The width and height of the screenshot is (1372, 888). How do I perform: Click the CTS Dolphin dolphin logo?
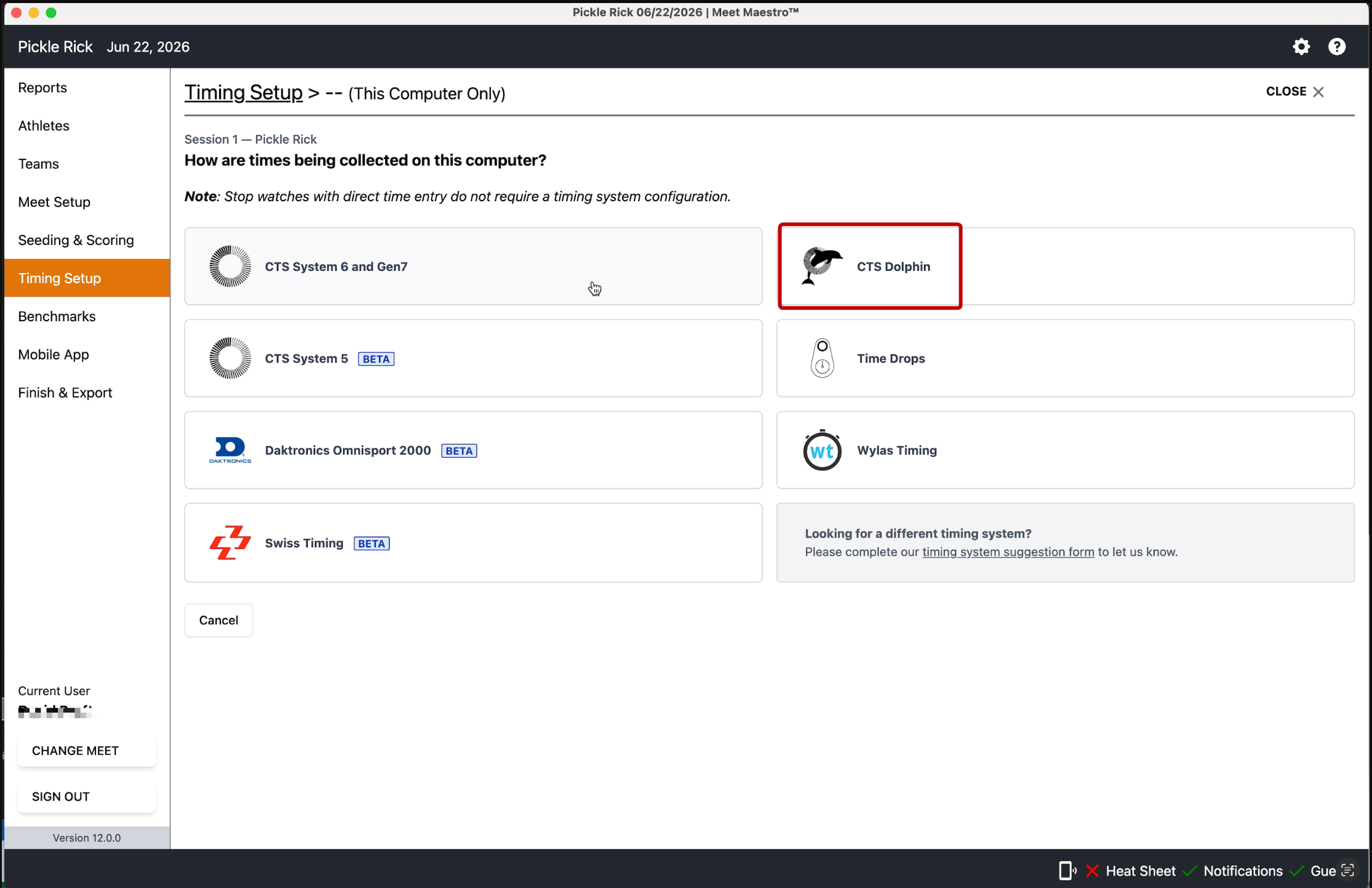[x=822, y=266]
